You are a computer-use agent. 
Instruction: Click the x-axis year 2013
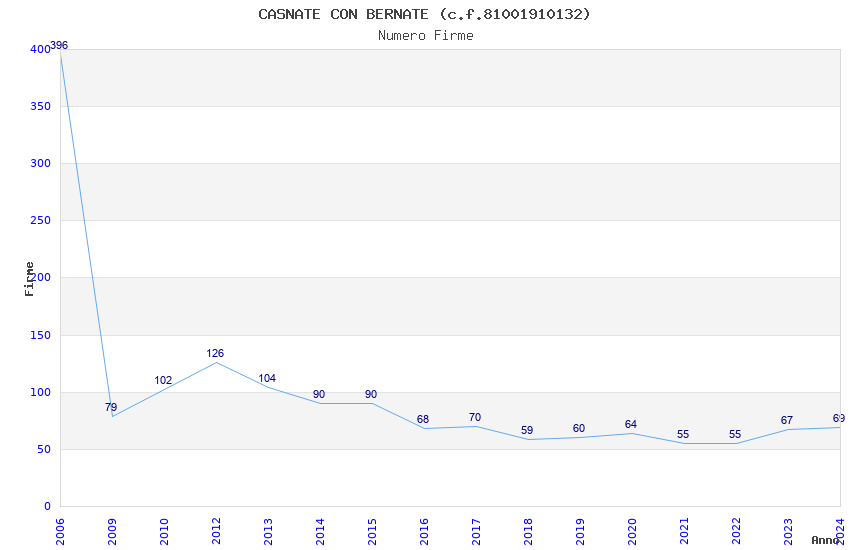pyautogui.click(x=268, y=532)
